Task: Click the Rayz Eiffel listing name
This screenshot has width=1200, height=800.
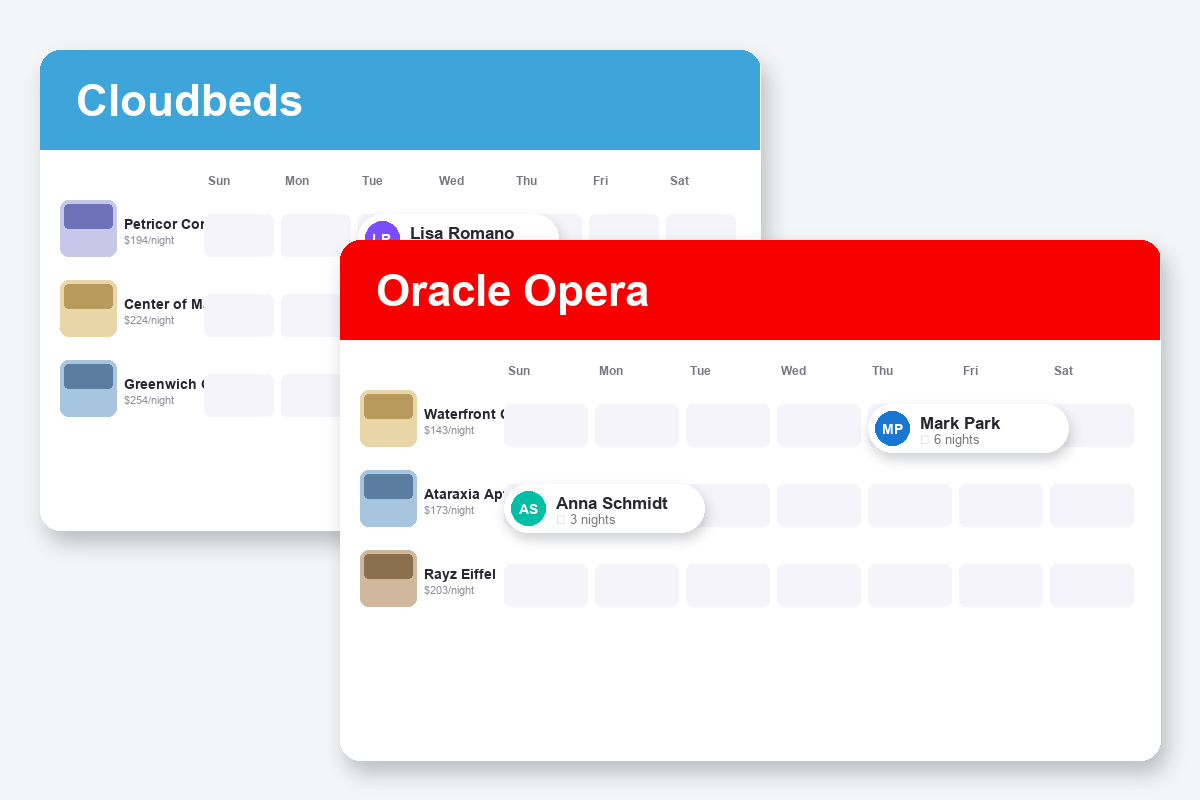Action: click(x=460, y=574)
